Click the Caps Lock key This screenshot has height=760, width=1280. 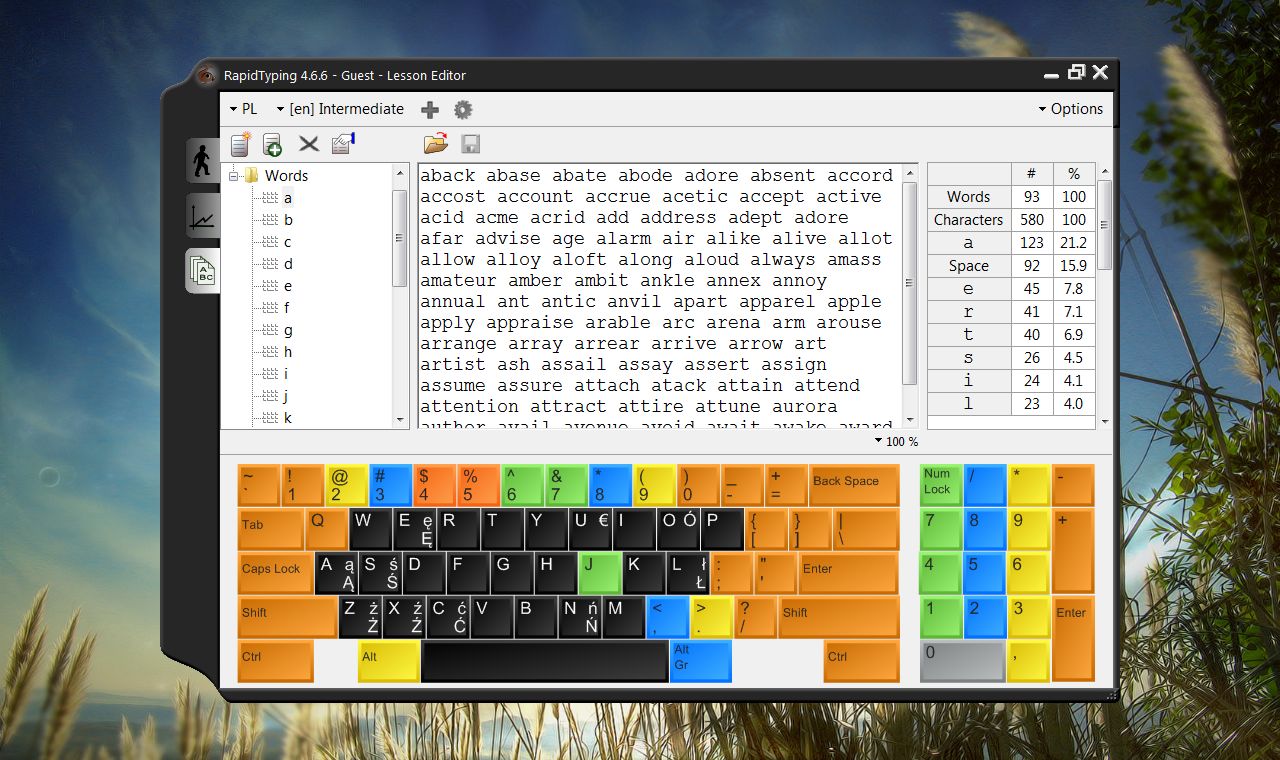(x=275, y=573)
